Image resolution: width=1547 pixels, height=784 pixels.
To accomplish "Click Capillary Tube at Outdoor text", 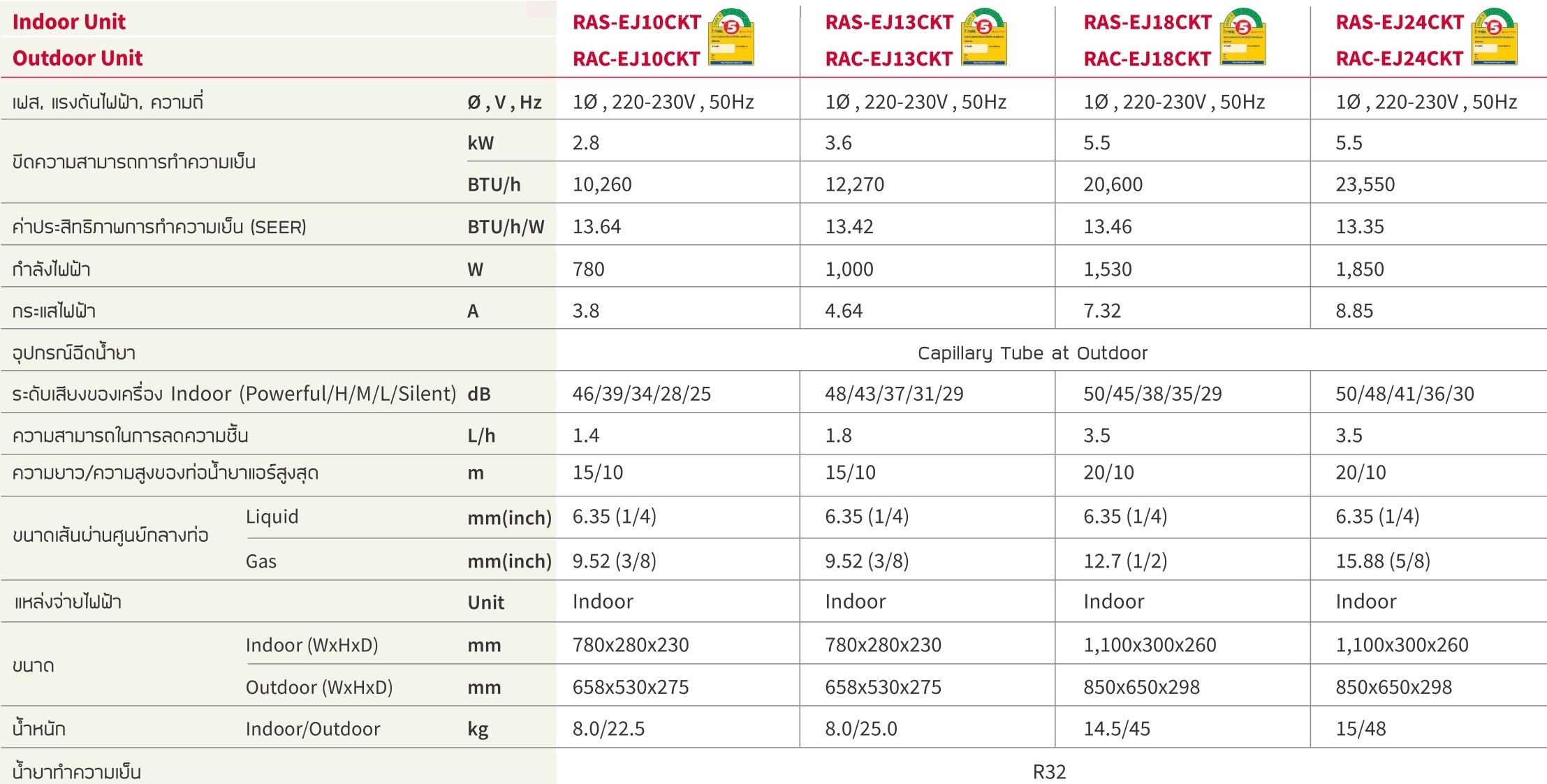I will coord(1032,353).
